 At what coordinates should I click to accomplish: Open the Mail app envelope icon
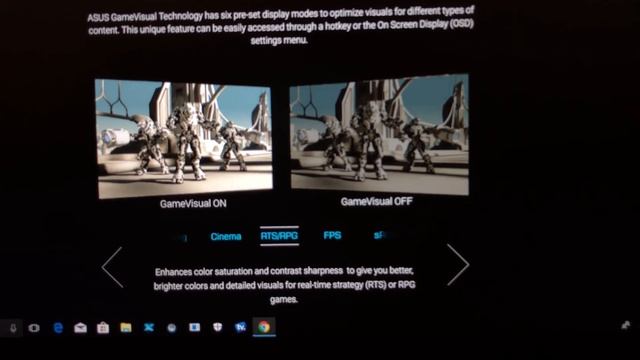coord(80,327)
